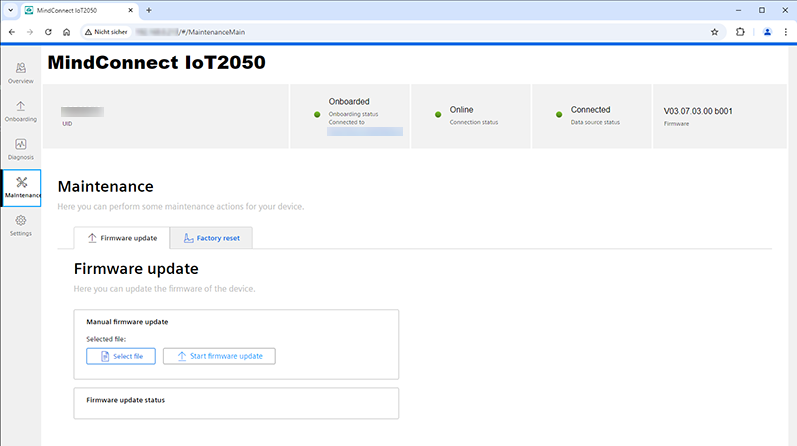Click Start firmware update button

point(219,356)
